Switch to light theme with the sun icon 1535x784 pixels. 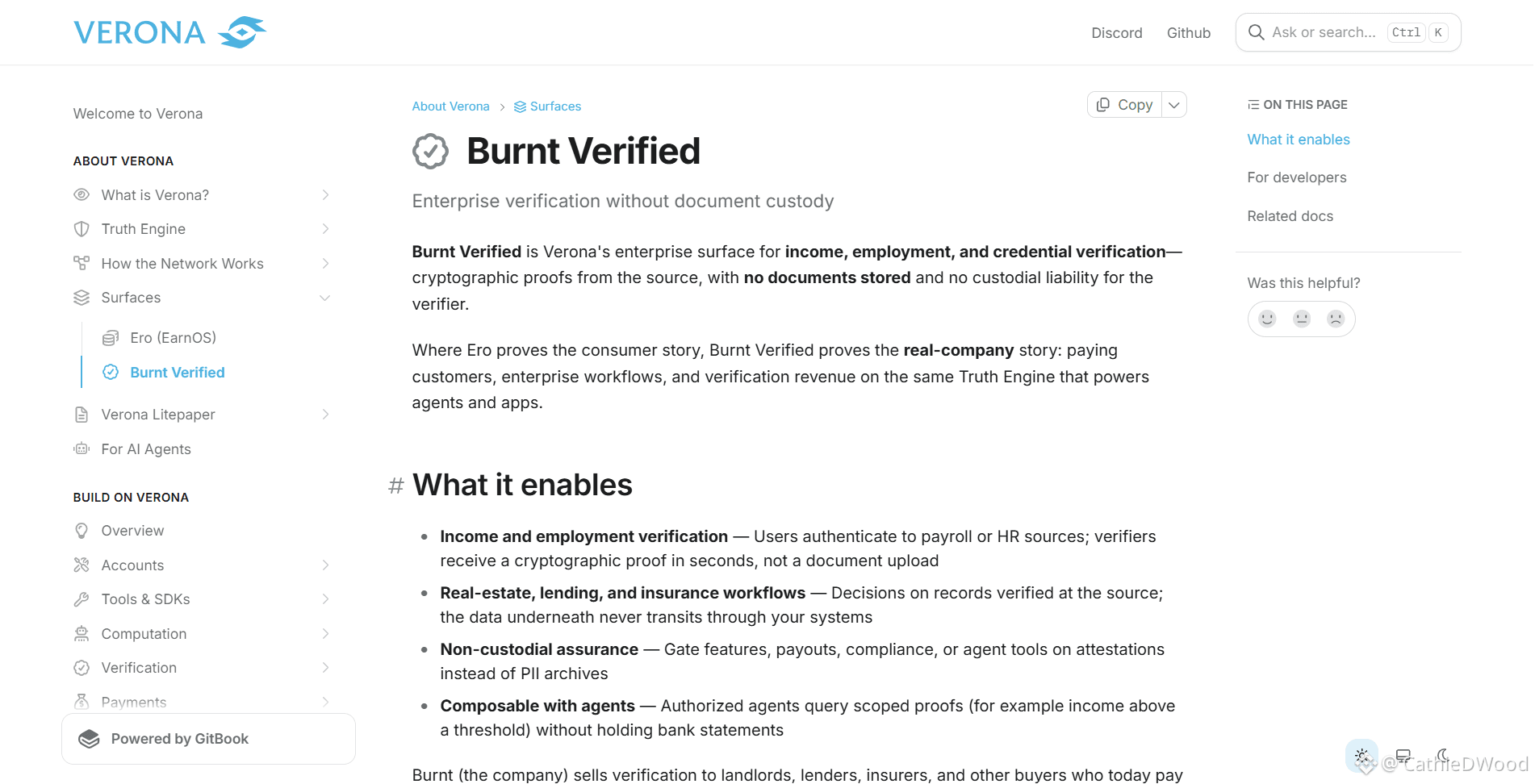(1362, 756)
